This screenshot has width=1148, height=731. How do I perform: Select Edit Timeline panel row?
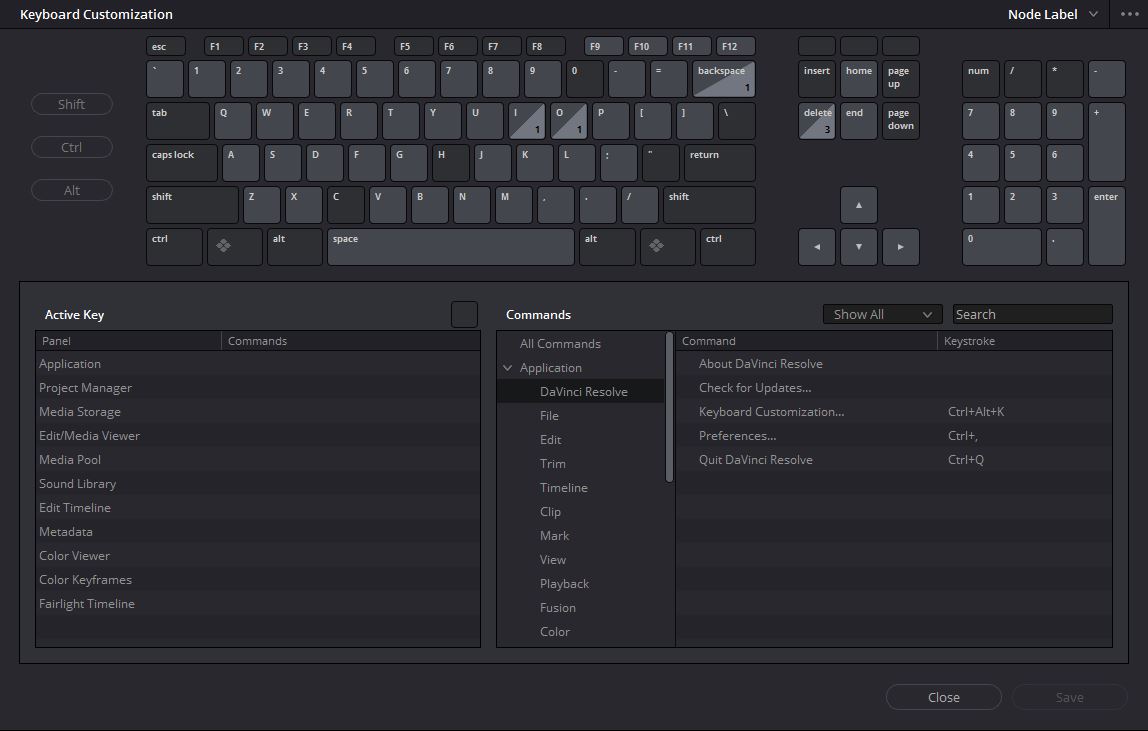(x=258, y=508)
